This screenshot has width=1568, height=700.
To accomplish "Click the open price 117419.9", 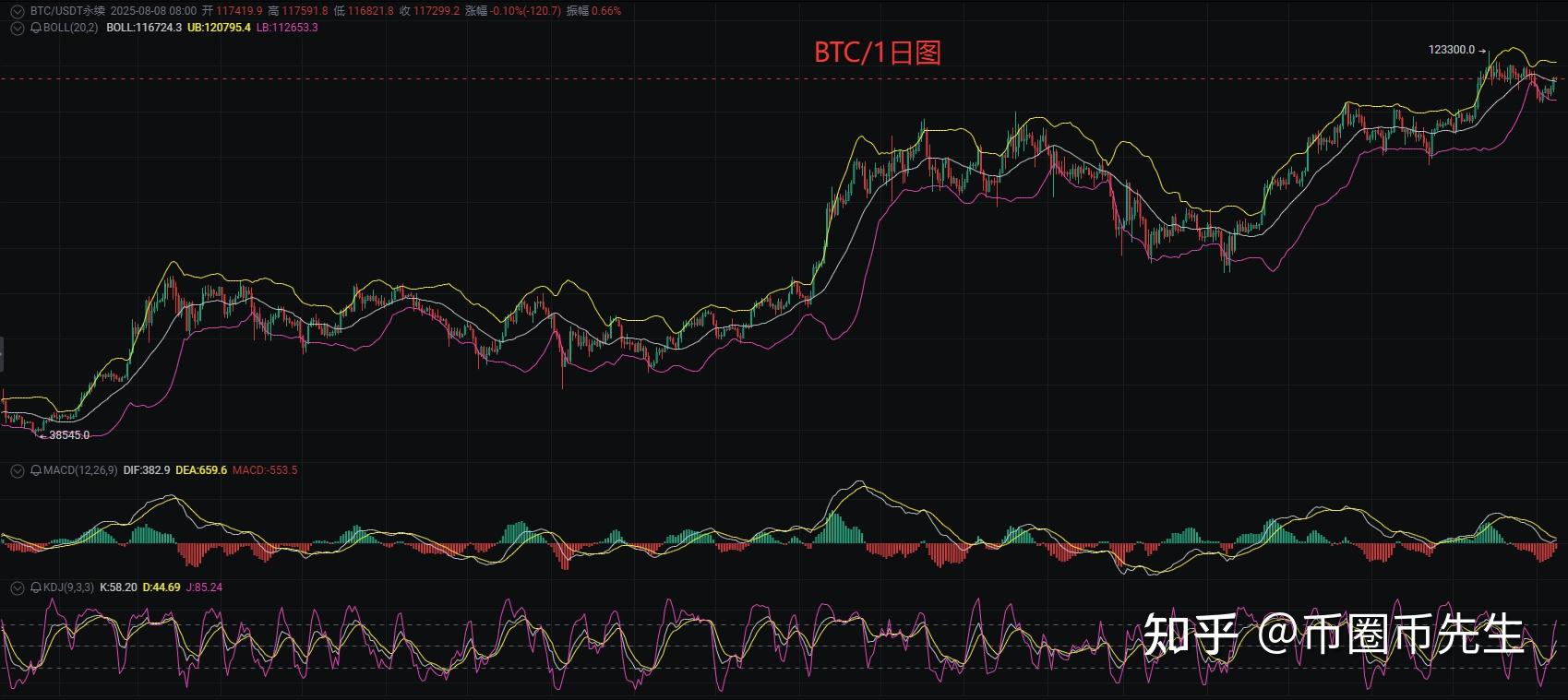I will click(x=239, y=11).
